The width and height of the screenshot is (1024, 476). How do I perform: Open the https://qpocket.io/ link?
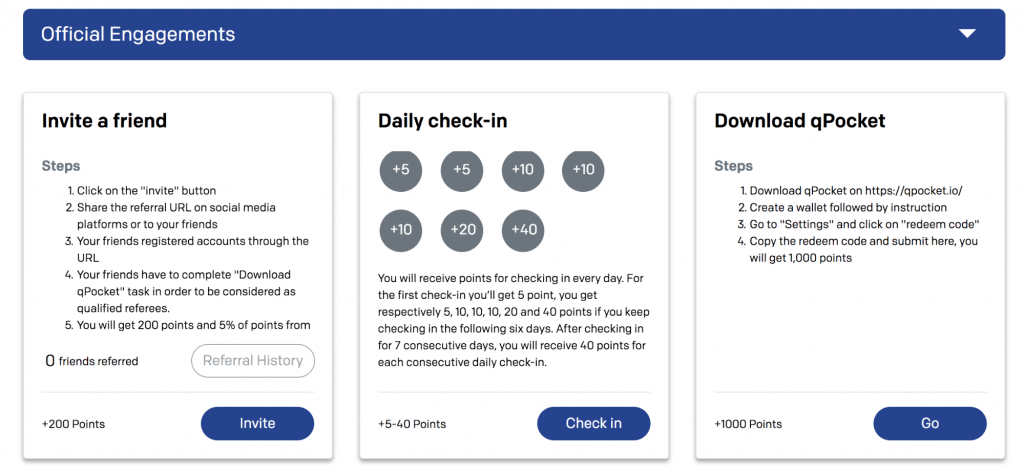click(x=914, y=191)
